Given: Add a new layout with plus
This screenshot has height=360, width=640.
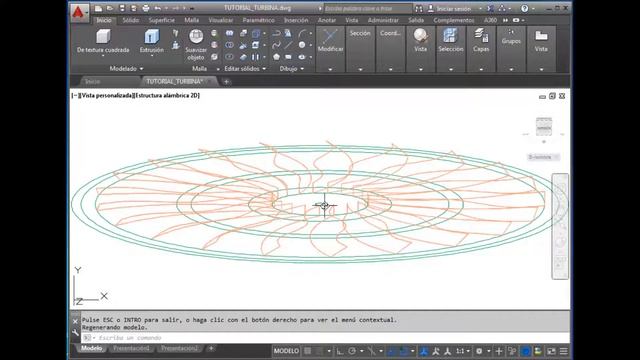Looking at the screenshot, I should click(x=211, y=348).
